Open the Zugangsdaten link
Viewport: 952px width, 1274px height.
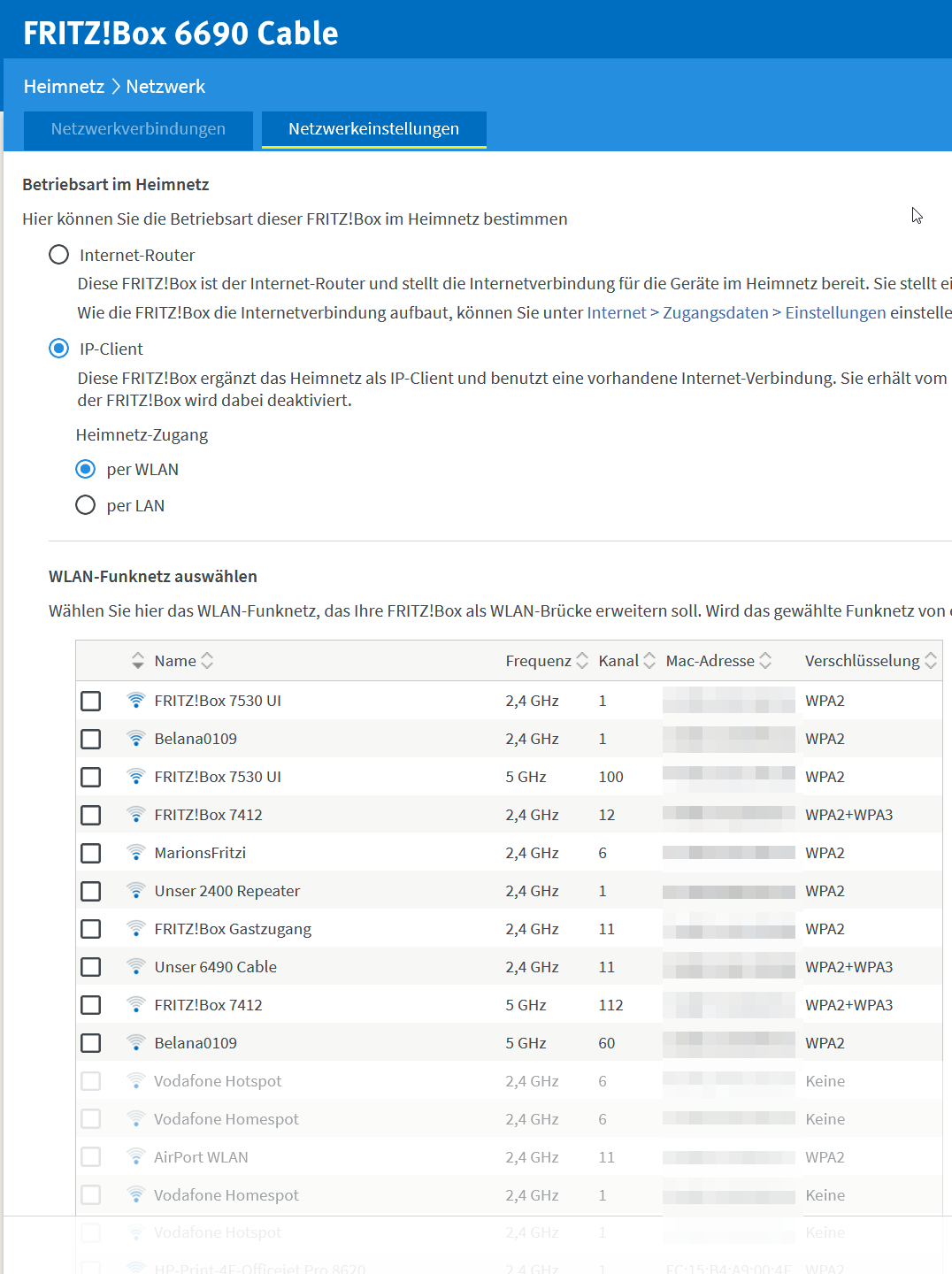click(x=715, y=312)
